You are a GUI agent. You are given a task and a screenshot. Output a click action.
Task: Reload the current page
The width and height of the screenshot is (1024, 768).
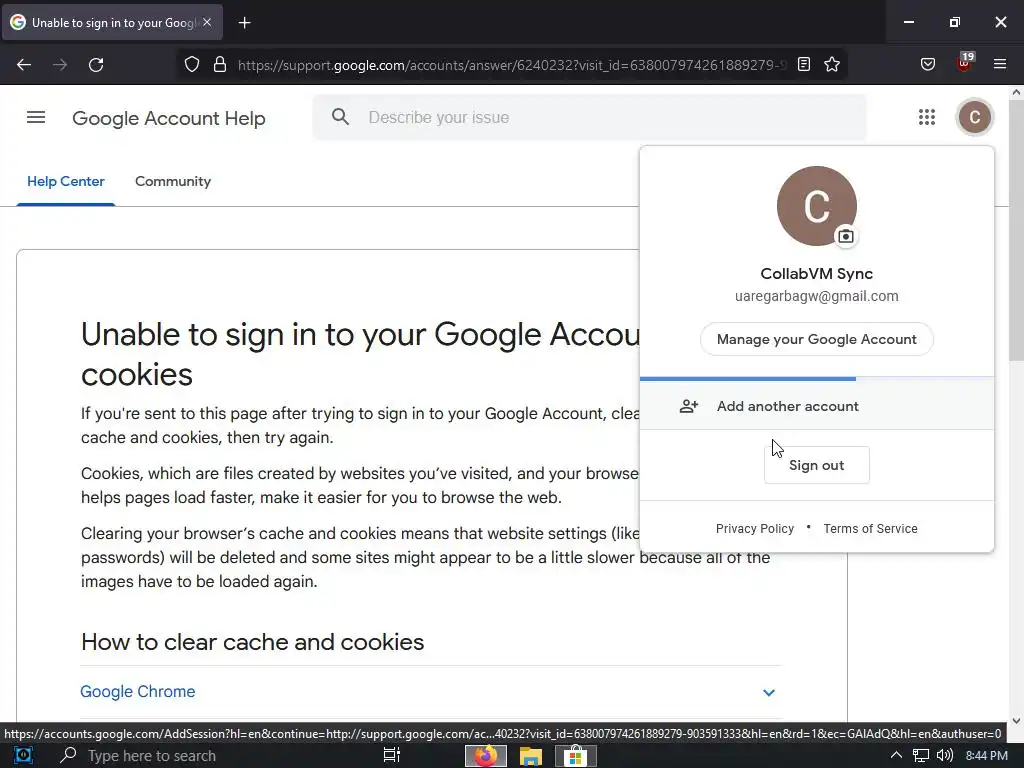(x=96, y=65)
